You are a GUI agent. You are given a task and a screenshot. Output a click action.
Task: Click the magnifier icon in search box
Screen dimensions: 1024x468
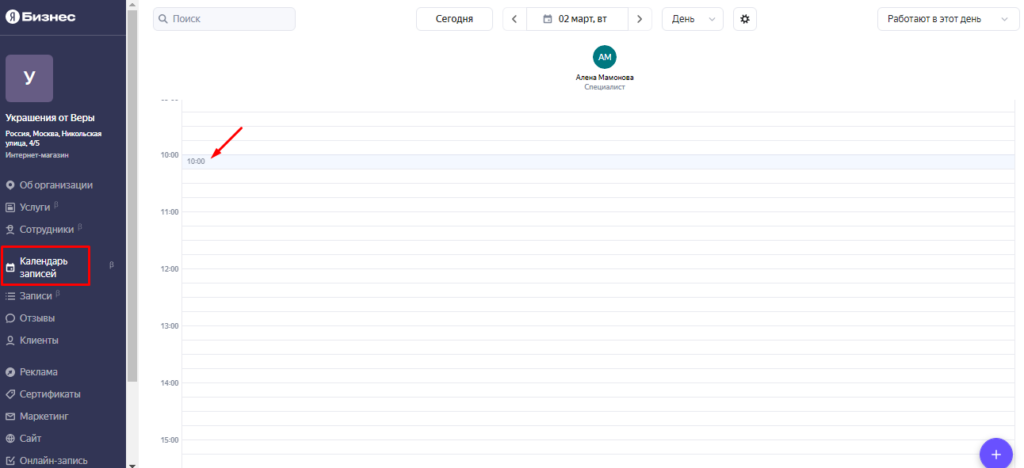(163, 19)
